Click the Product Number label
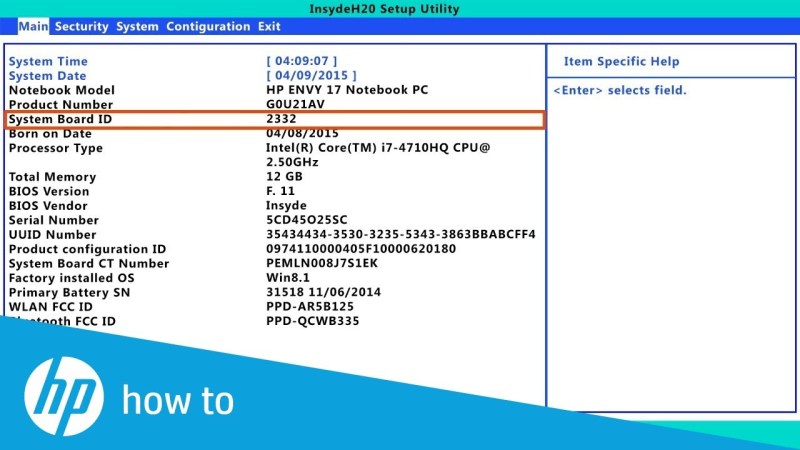 pyautogui.click(x=61, y=105)
